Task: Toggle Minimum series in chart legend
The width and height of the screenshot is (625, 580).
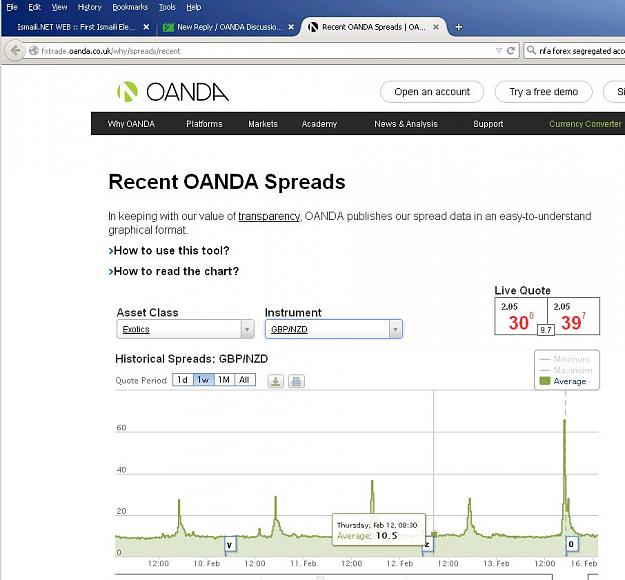Action: [564, 359]
